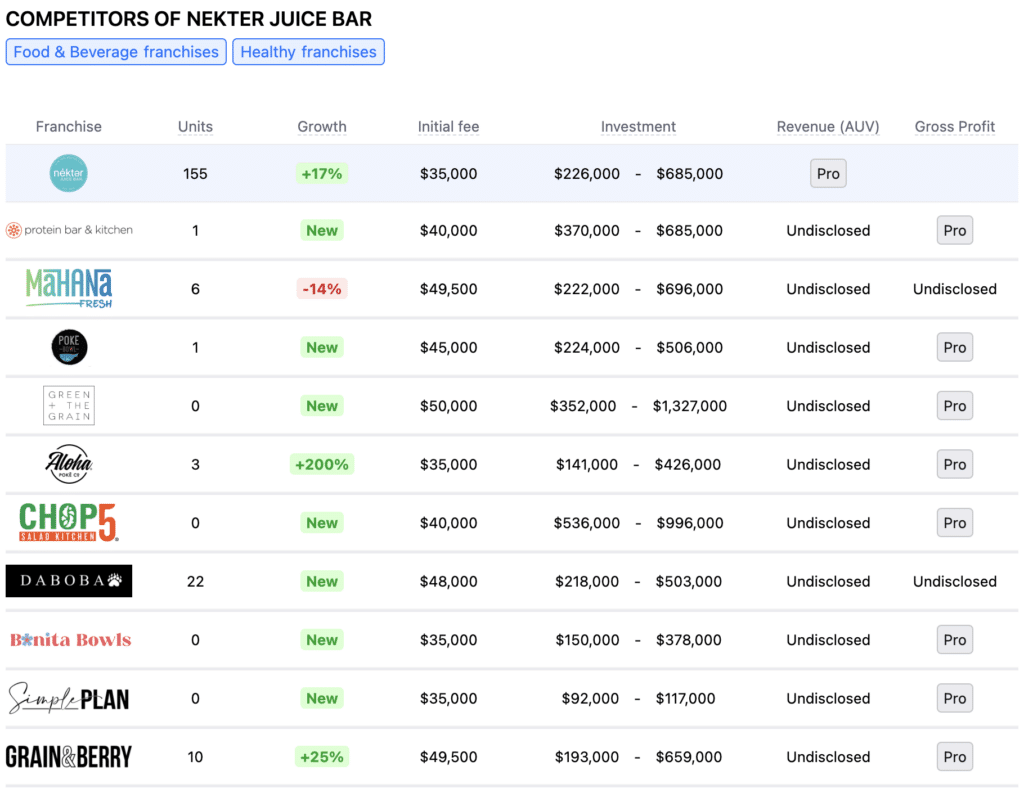Screen dimensions: 1024x793
Task: Click the $659,000 investment value
Action: [689, 756]
